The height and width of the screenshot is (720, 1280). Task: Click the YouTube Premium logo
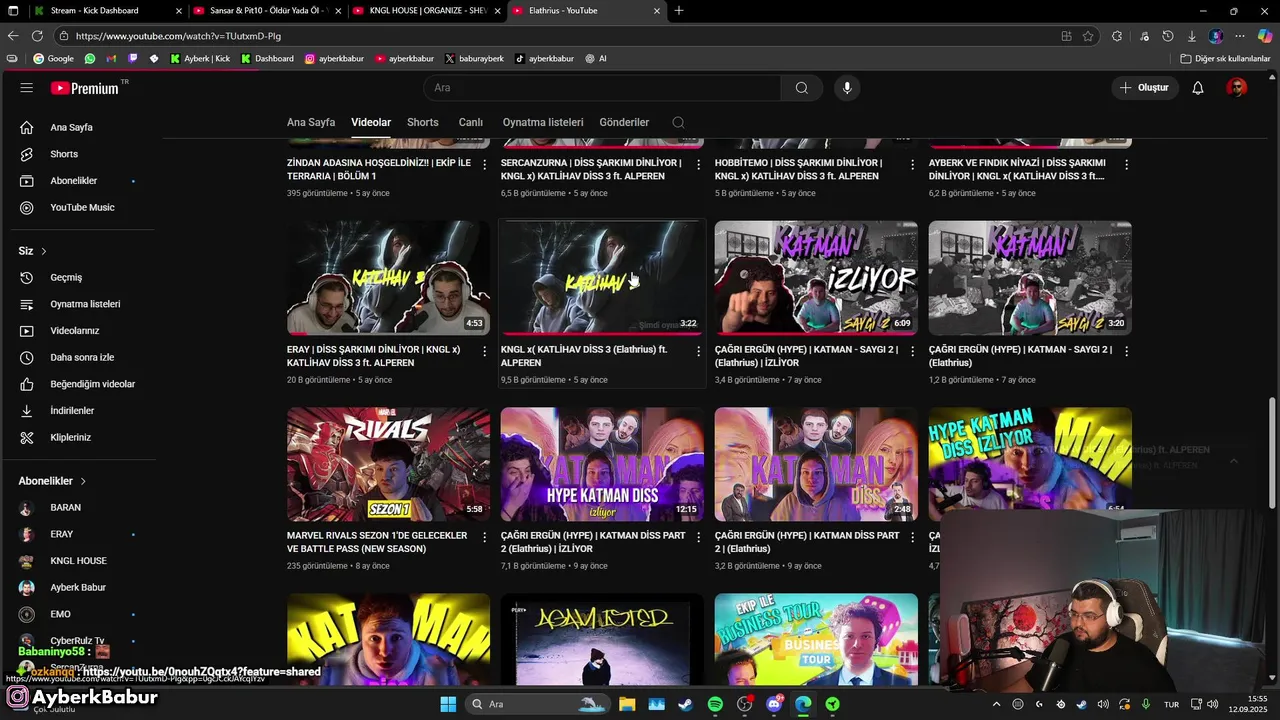pyautogui.click(x=86, y=88)
